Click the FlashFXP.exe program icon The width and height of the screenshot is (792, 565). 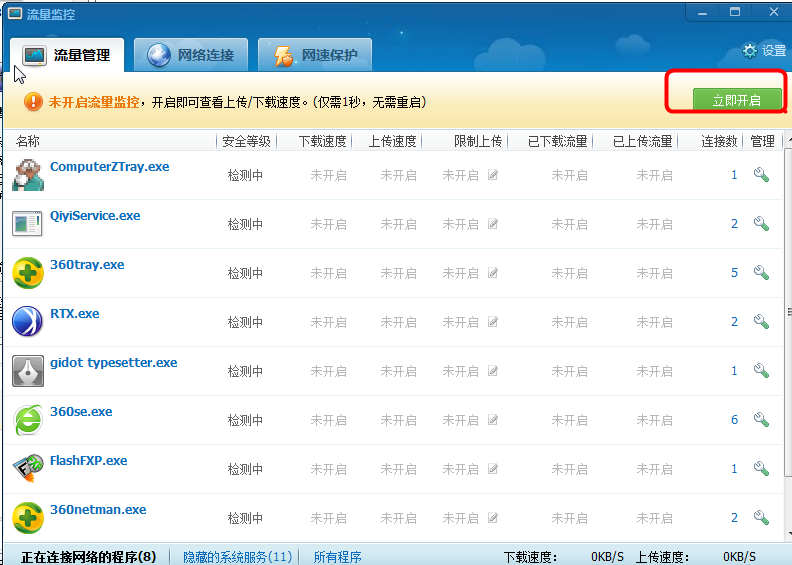click(x=28, y=468)
